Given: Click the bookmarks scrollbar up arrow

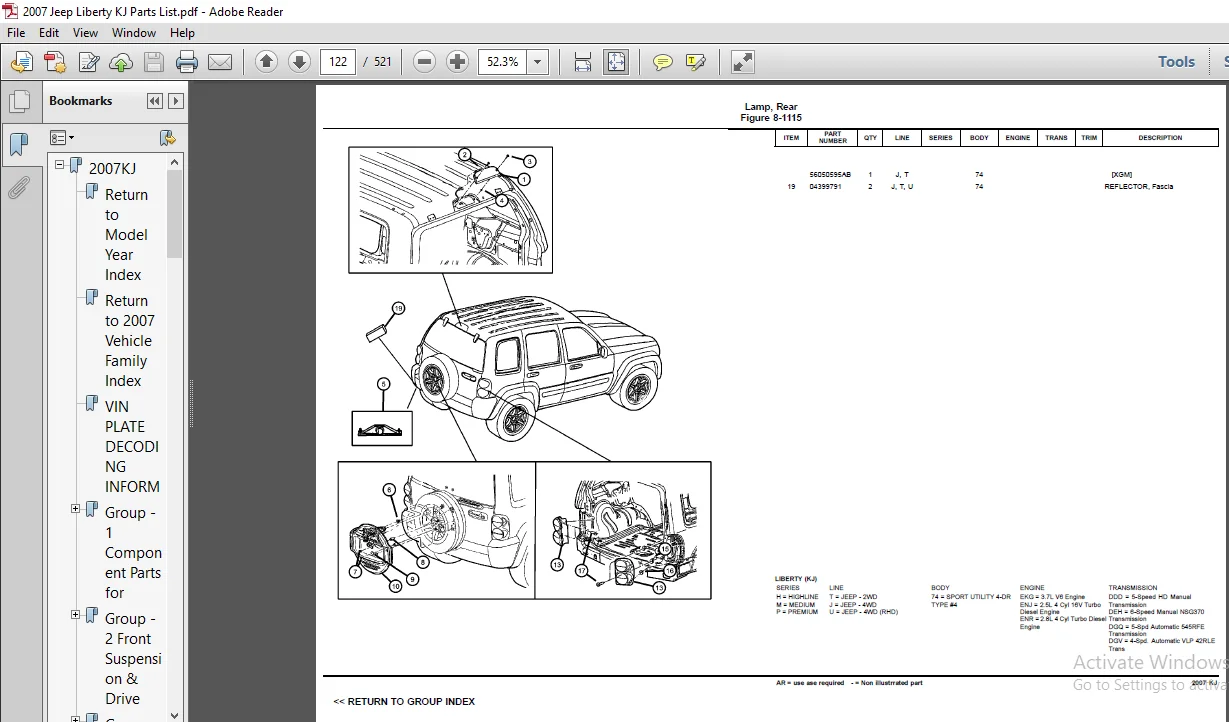Looking at the screenshot, I should coord(175,162).
